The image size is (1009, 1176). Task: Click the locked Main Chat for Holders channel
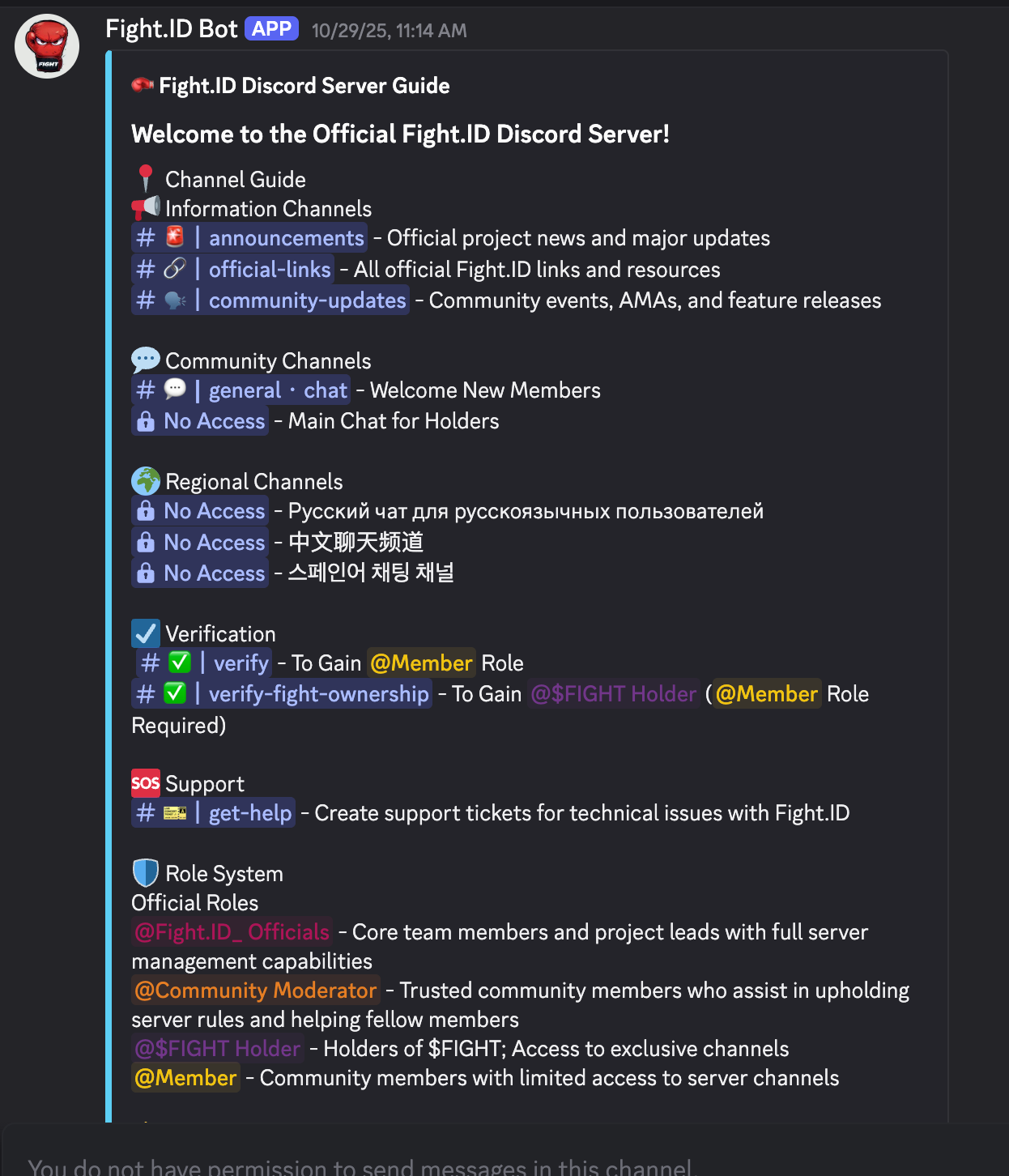pos(200,421)
